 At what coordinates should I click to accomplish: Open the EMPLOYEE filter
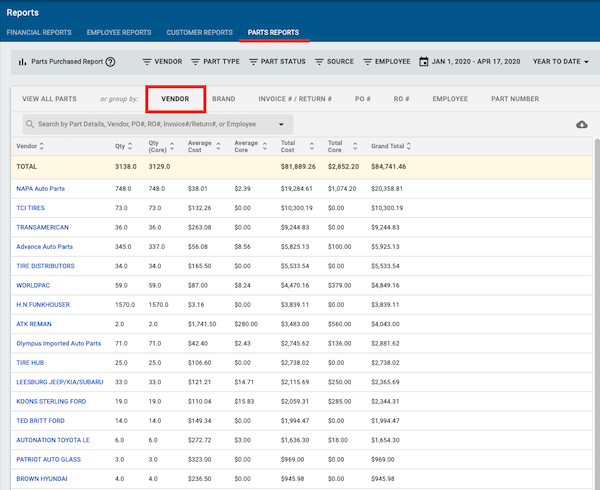[x=386, y=62]
